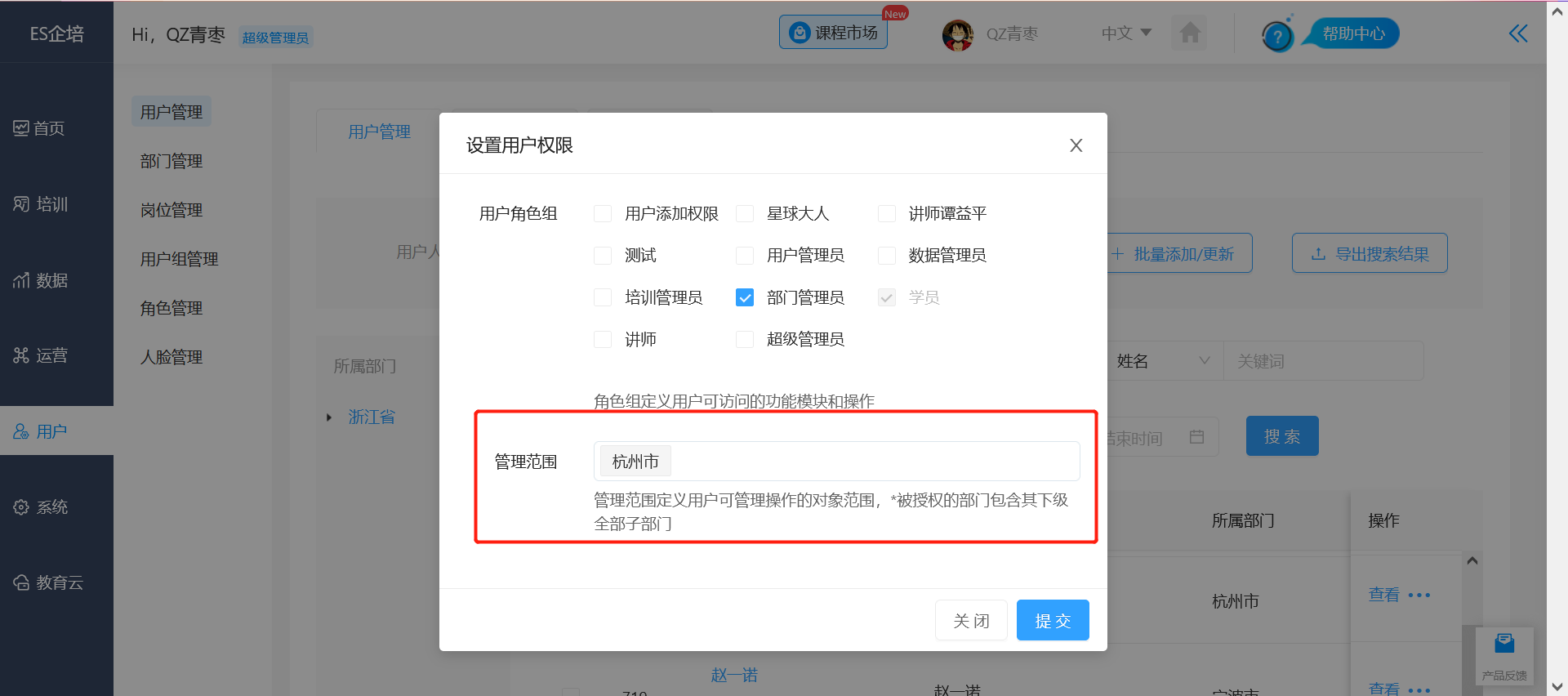The height and width of the screenshot is (696, 1568).
Task: Click the 提交 submit button
Action: point(1052,621)
